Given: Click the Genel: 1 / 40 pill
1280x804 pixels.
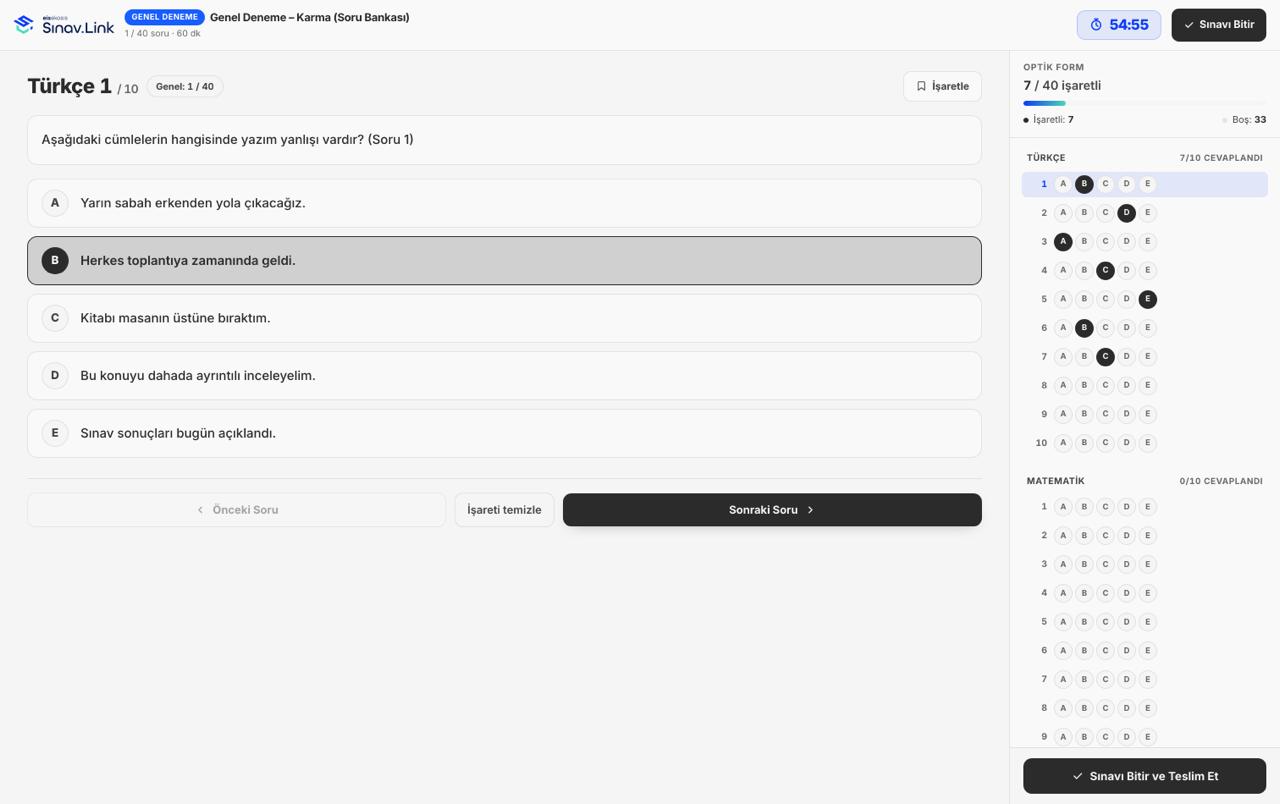Looking at the screenshot, I should (185, 87).
